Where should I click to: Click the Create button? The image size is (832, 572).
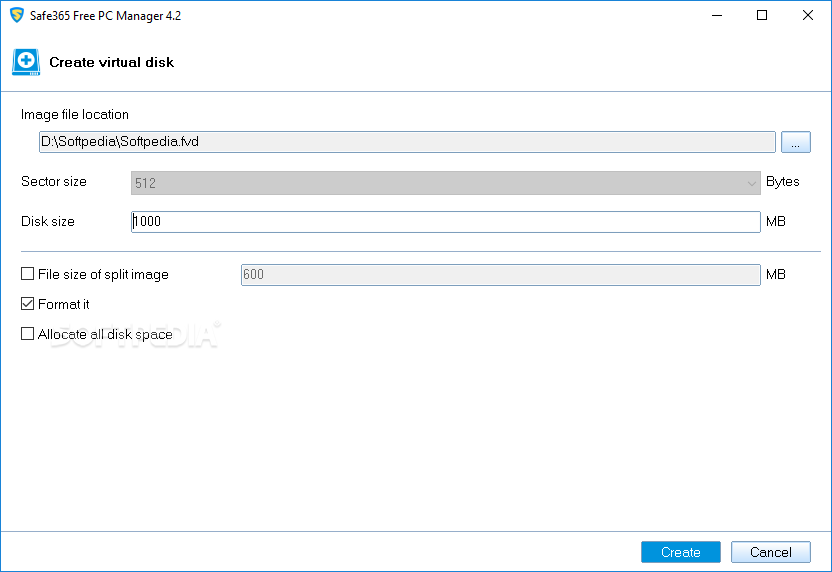(680, 552)
